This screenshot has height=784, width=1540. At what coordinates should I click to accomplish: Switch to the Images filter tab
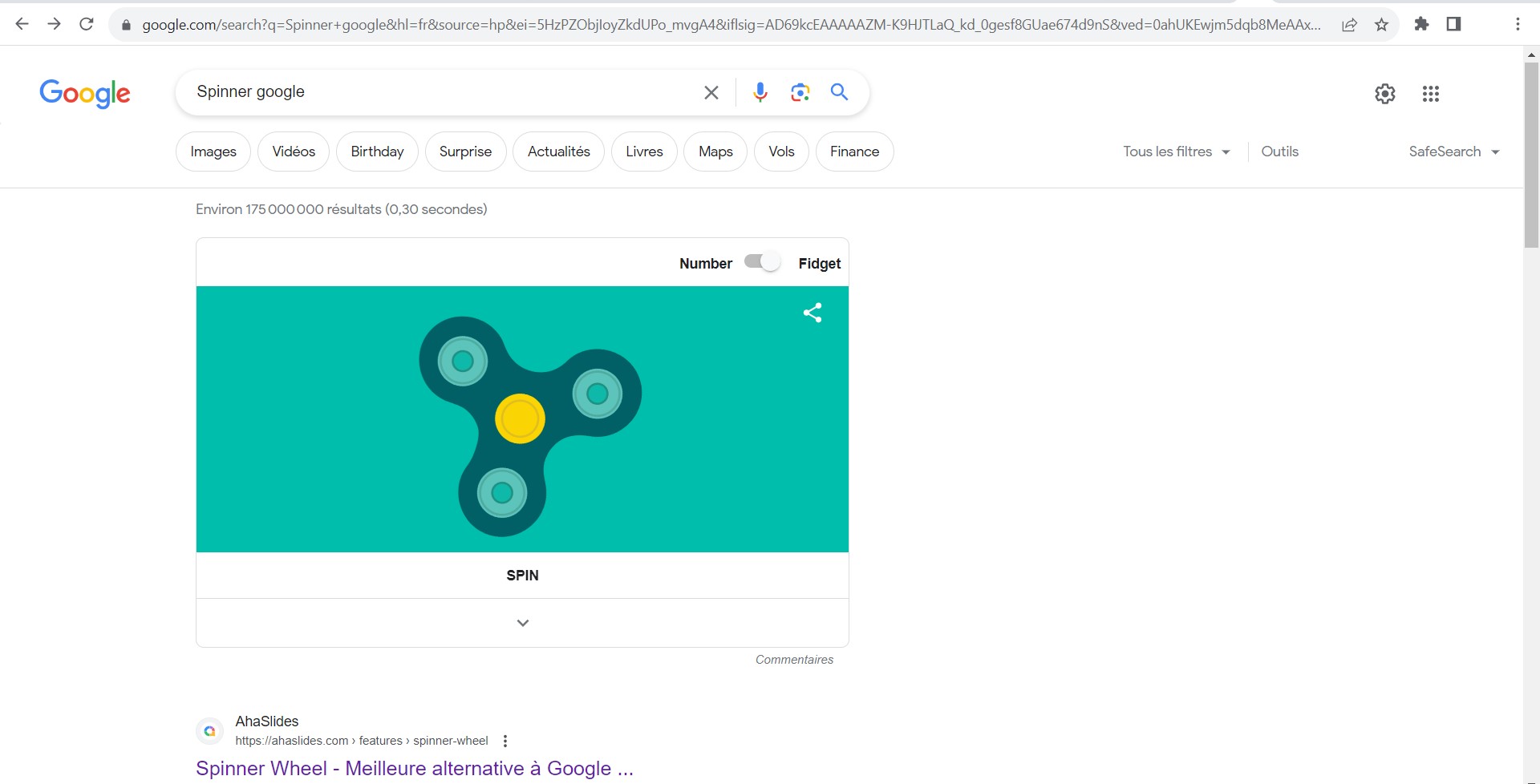tap(213, 152)
